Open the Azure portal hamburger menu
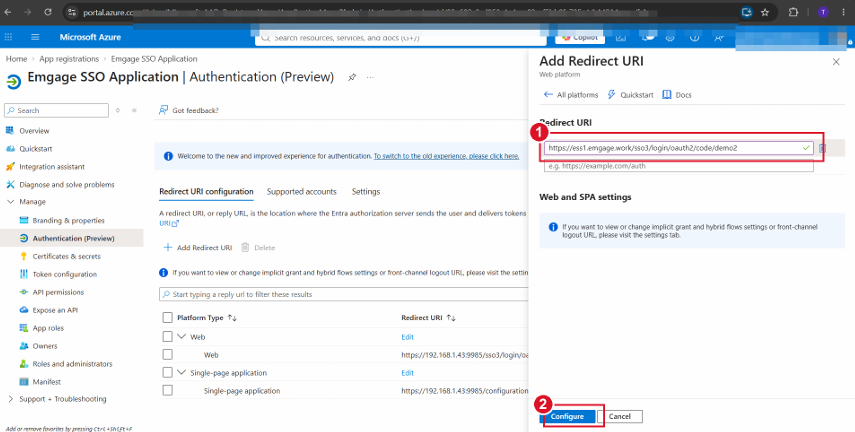 (35, 37)
